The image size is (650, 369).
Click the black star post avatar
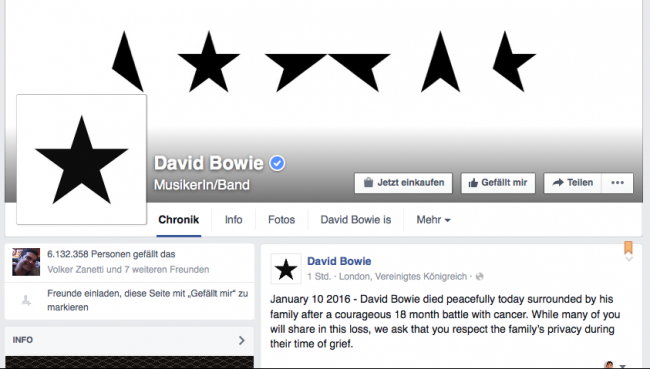[x=286, y=269]
